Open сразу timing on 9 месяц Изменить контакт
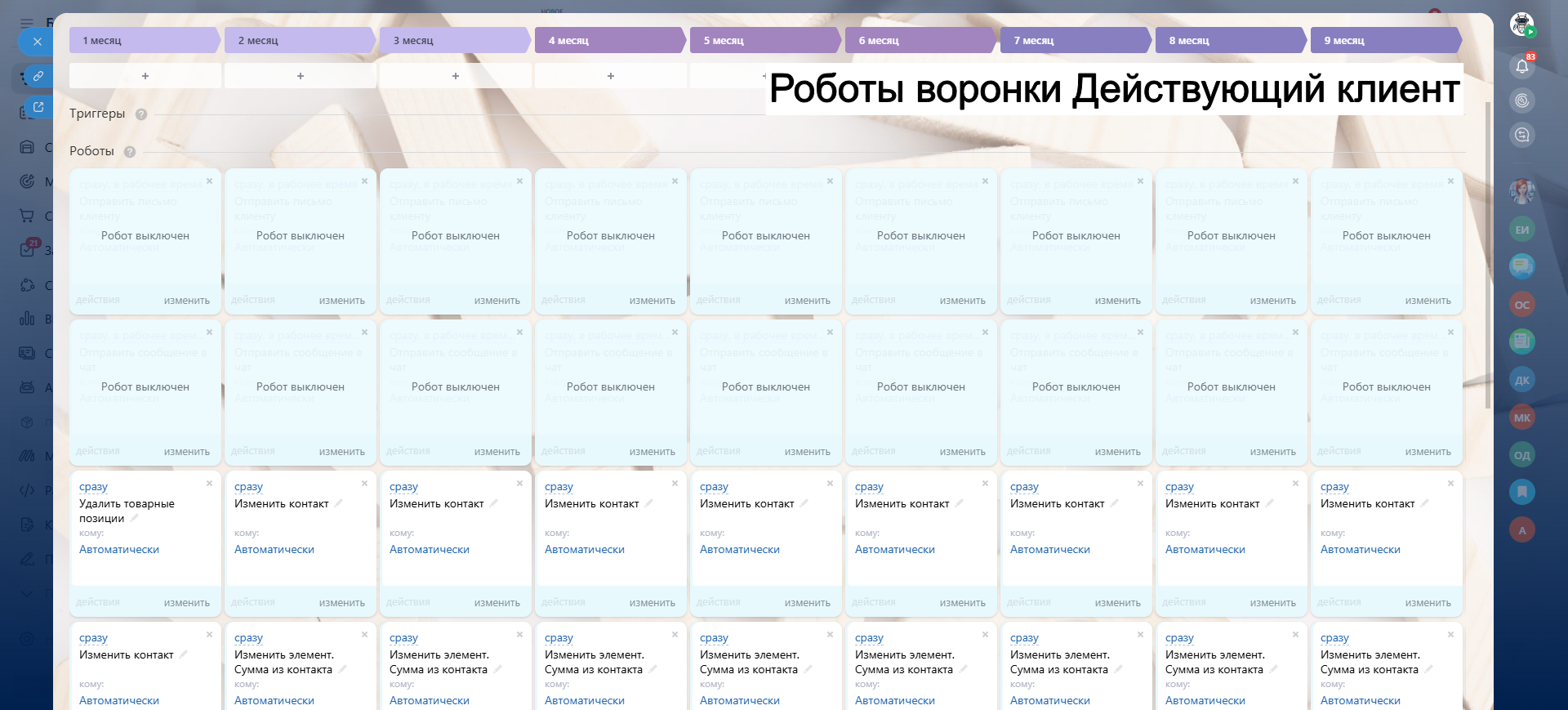The height and width of the screenshot is (710, 1568). click(1334, 487)
